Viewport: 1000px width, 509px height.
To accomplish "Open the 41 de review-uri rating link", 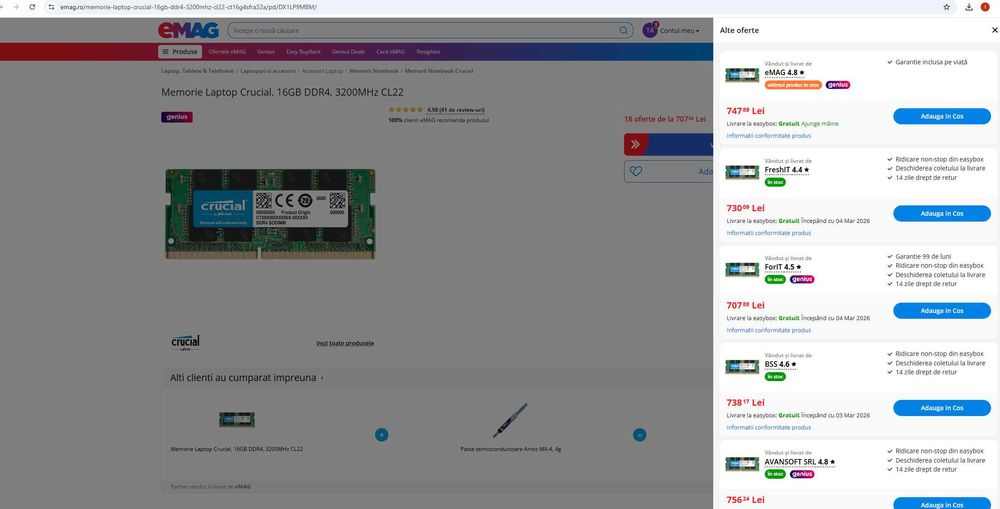I will tap(456, 110).
